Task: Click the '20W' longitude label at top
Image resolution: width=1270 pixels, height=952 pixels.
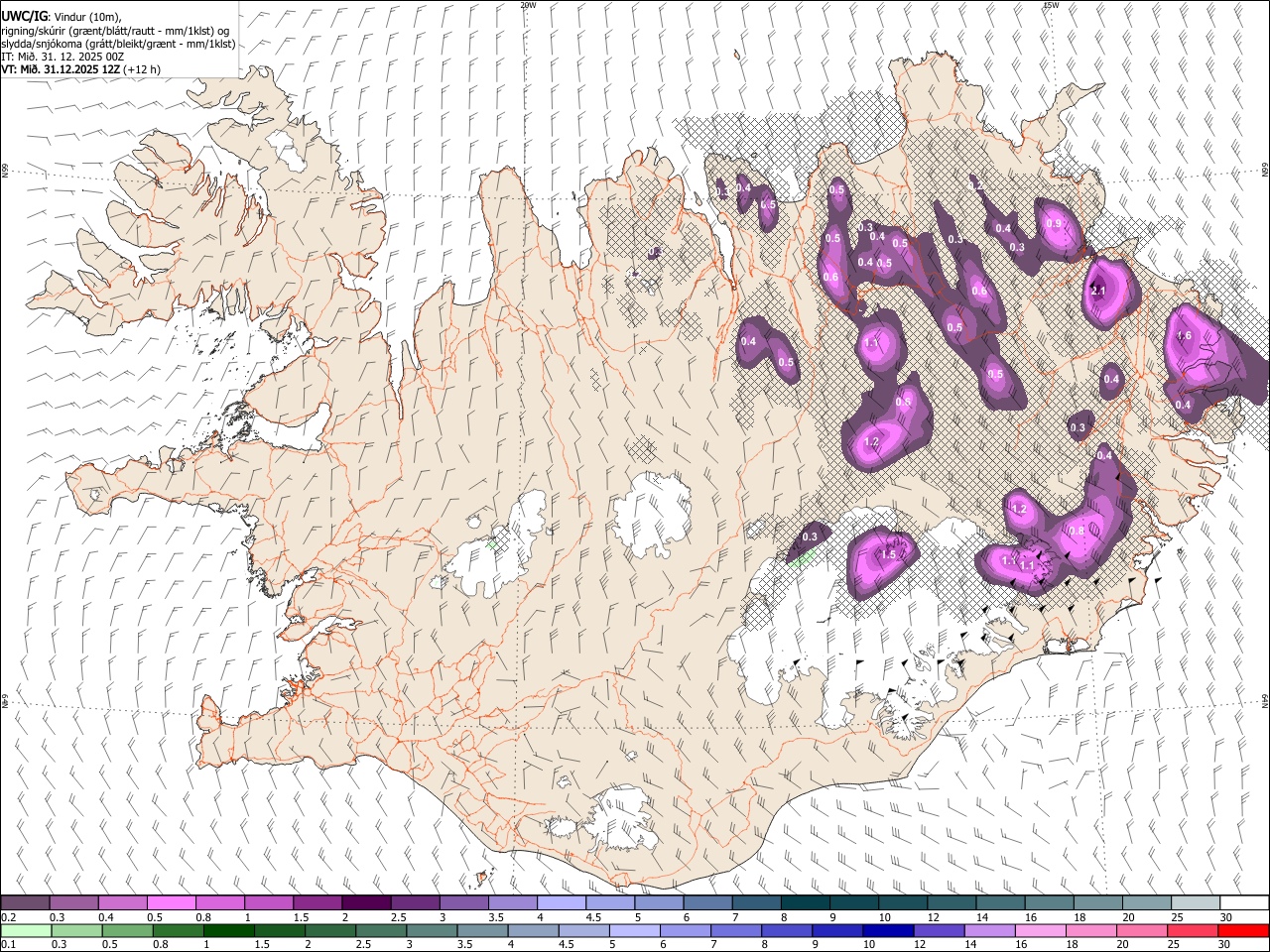Action: coord(528,5)
